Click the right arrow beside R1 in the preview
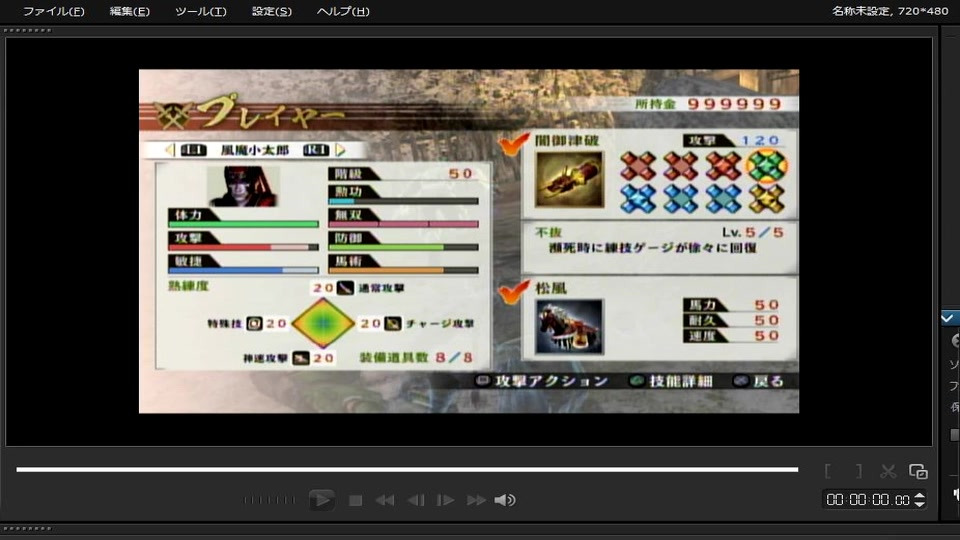The height and width of the screenshot is (540, 960). (x=340, y=149)
